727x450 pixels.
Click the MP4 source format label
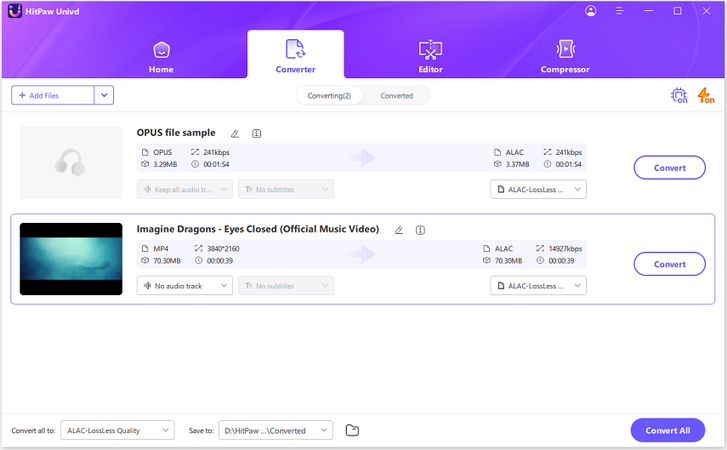point(161,249)
